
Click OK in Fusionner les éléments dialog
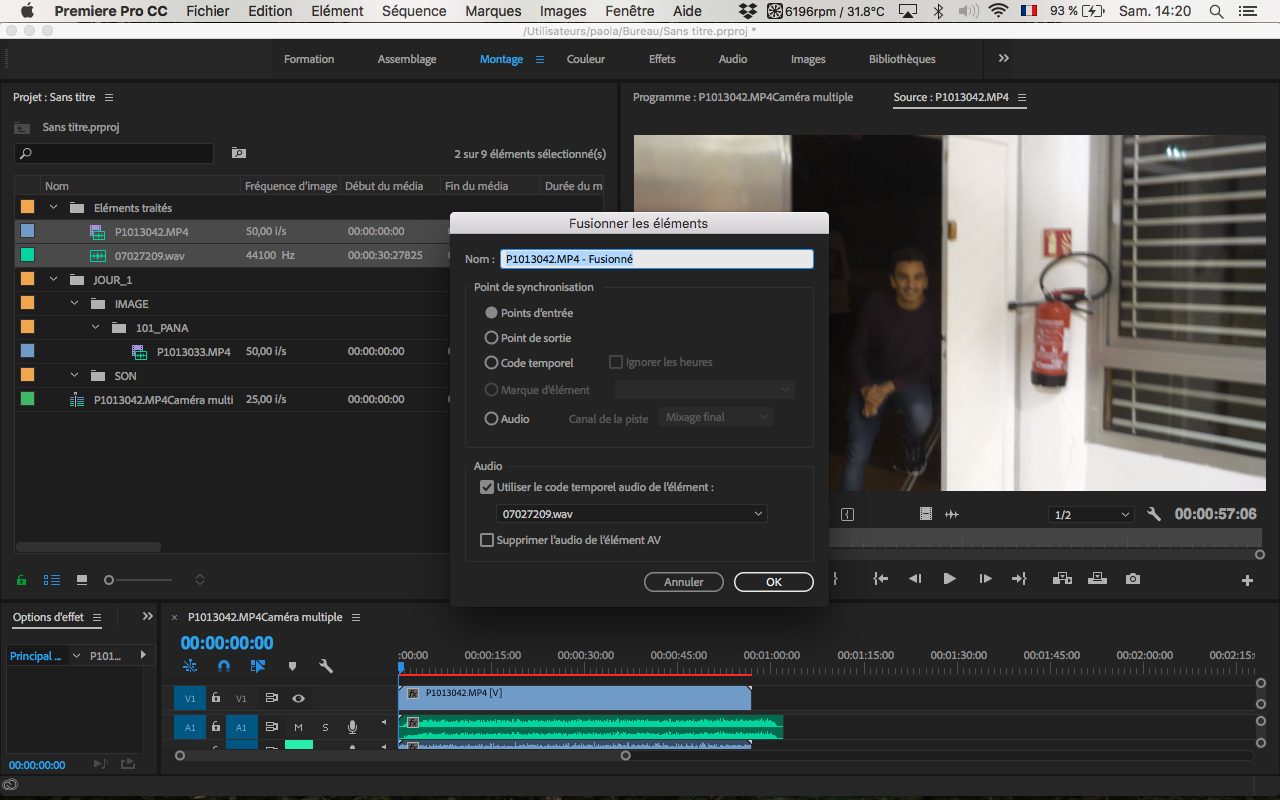pos(774,582)
